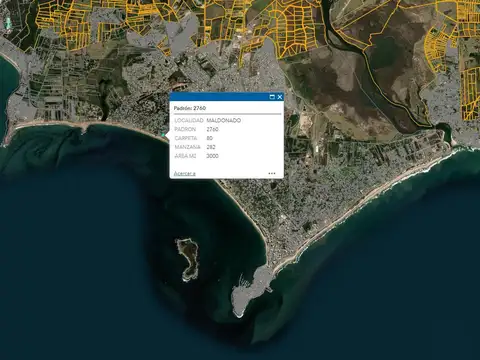This screenshot has width=480, height=360.
Task: Click the island in the bay
Action: pos(188,258)
